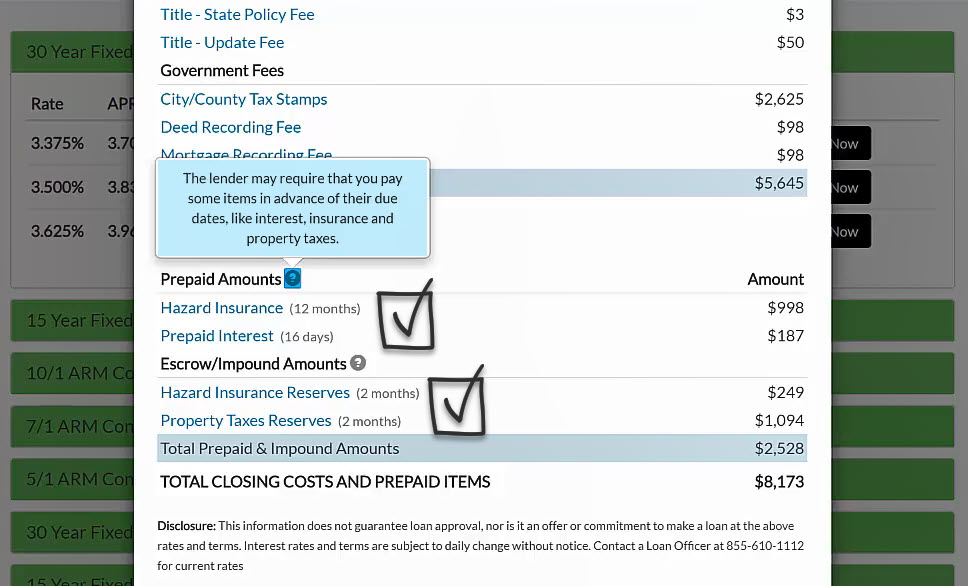Open the Prepaid Amounts blue help icon
The height and width of the screenshot is (586, 968).
tap(292, 278)
